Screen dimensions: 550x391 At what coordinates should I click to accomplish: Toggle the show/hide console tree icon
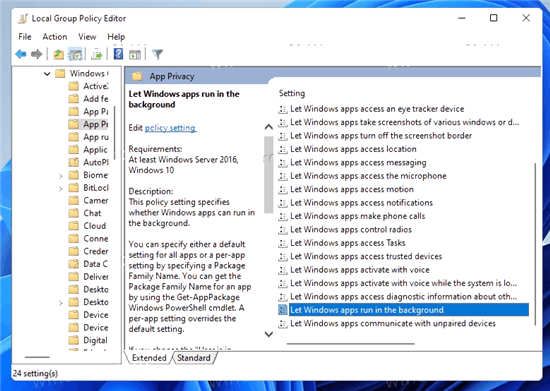[75, 54]
